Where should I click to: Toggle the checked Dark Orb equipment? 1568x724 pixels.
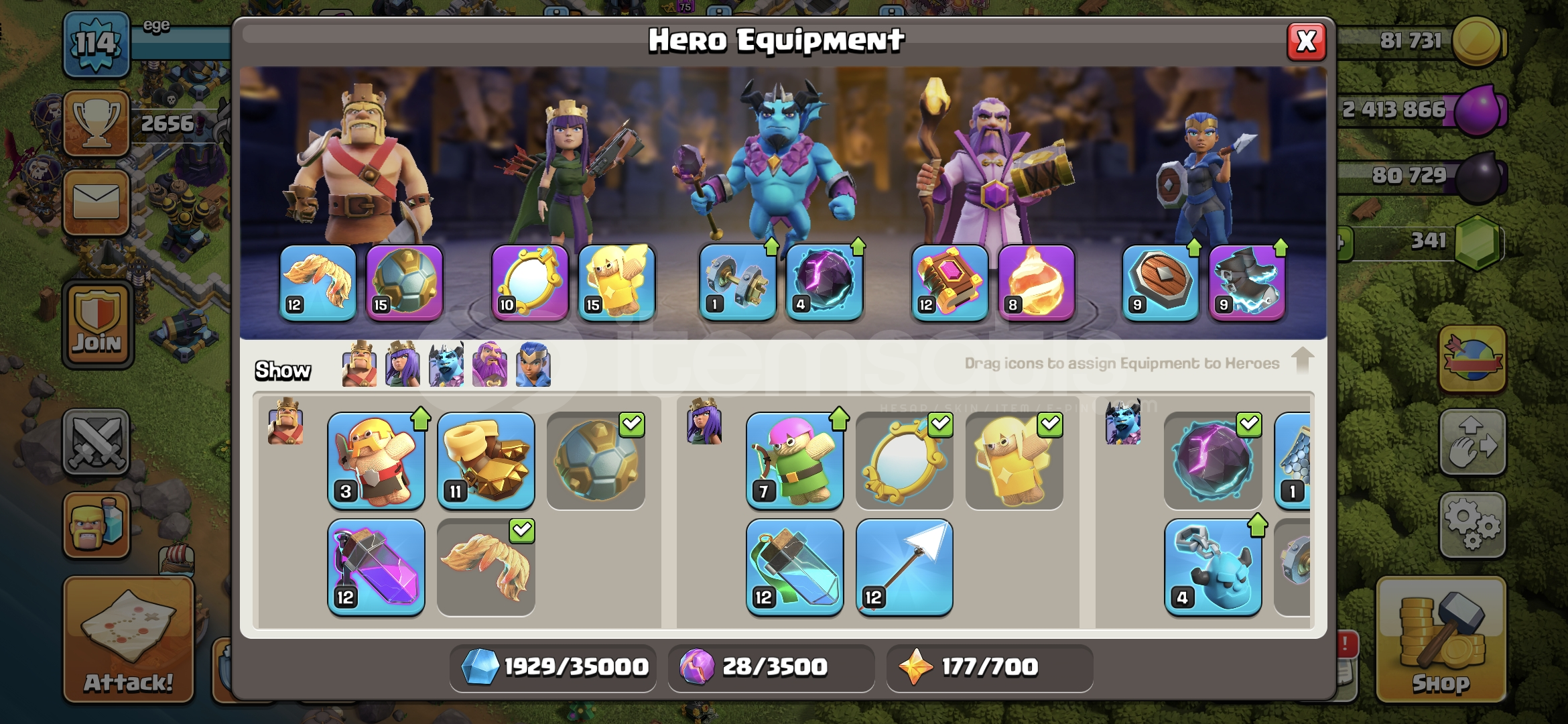point(1213,461)
